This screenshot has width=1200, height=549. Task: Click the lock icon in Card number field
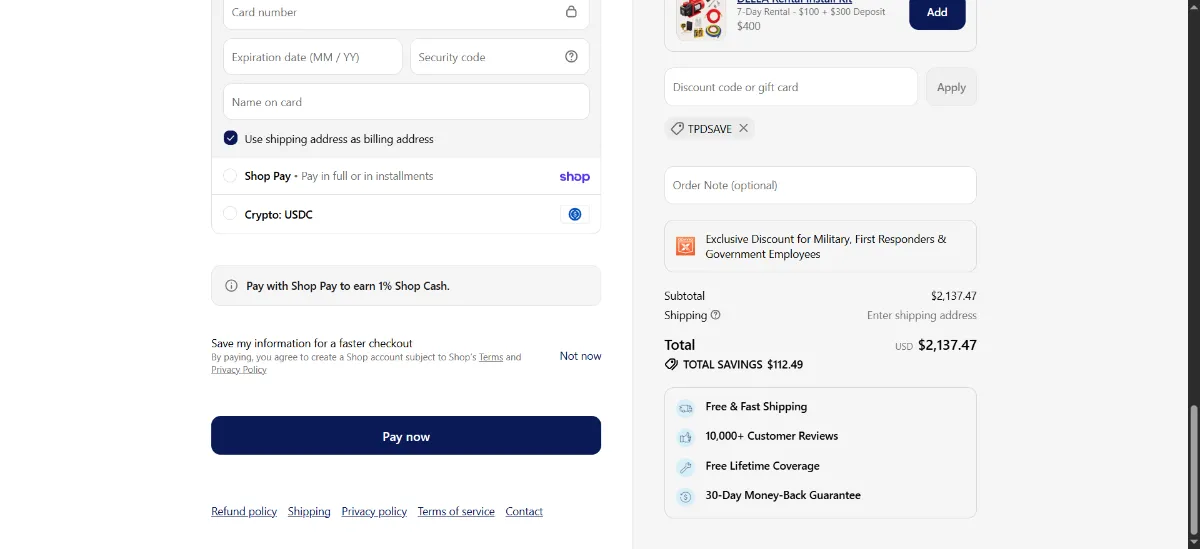coord(571,12)
